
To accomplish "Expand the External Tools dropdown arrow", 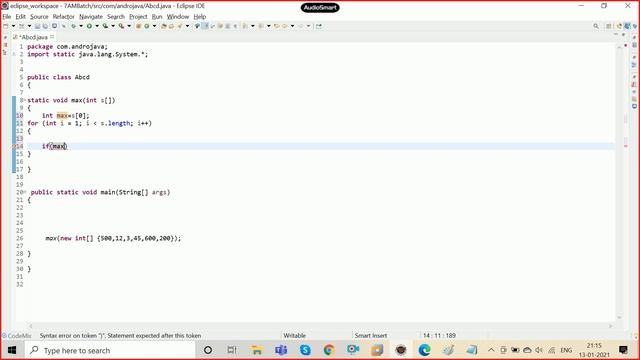I will coord(129,26).
